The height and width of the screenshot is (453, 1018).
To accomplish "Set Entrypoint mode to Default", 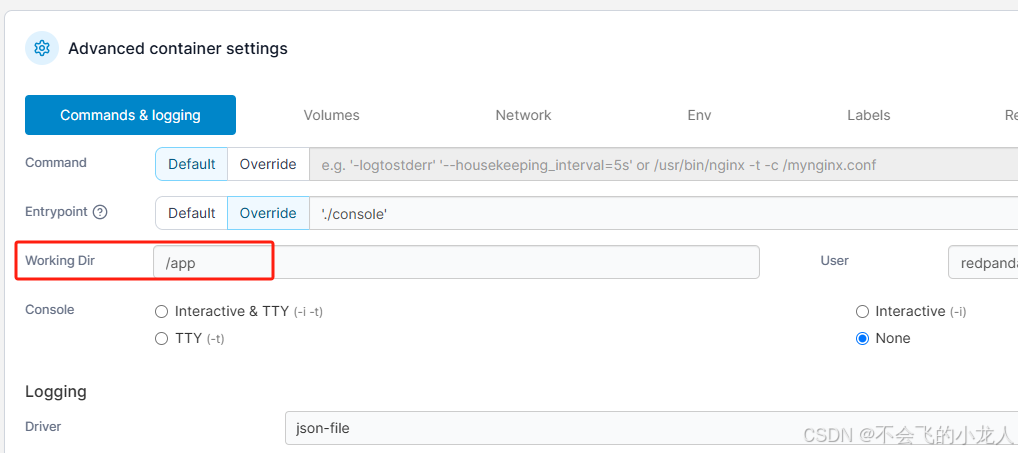I will (x=192, y=213).
